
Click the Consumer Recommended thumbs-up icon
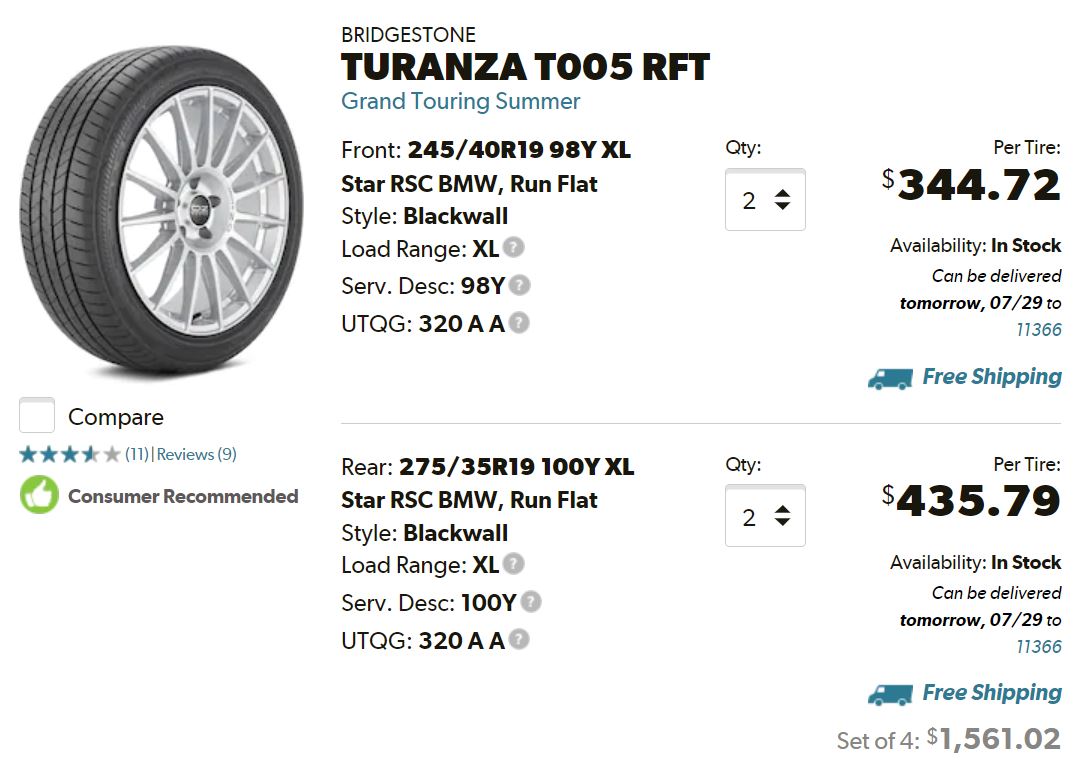coord(40,495)
